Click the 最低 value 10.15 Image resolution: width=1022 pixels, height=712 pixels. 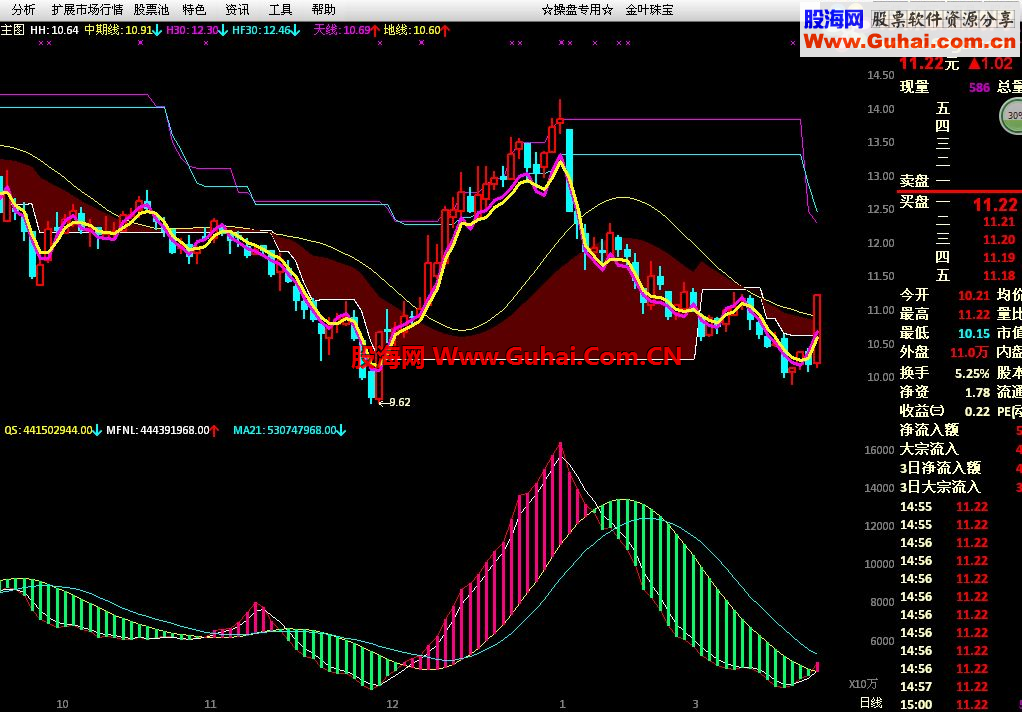click(974, 334)
